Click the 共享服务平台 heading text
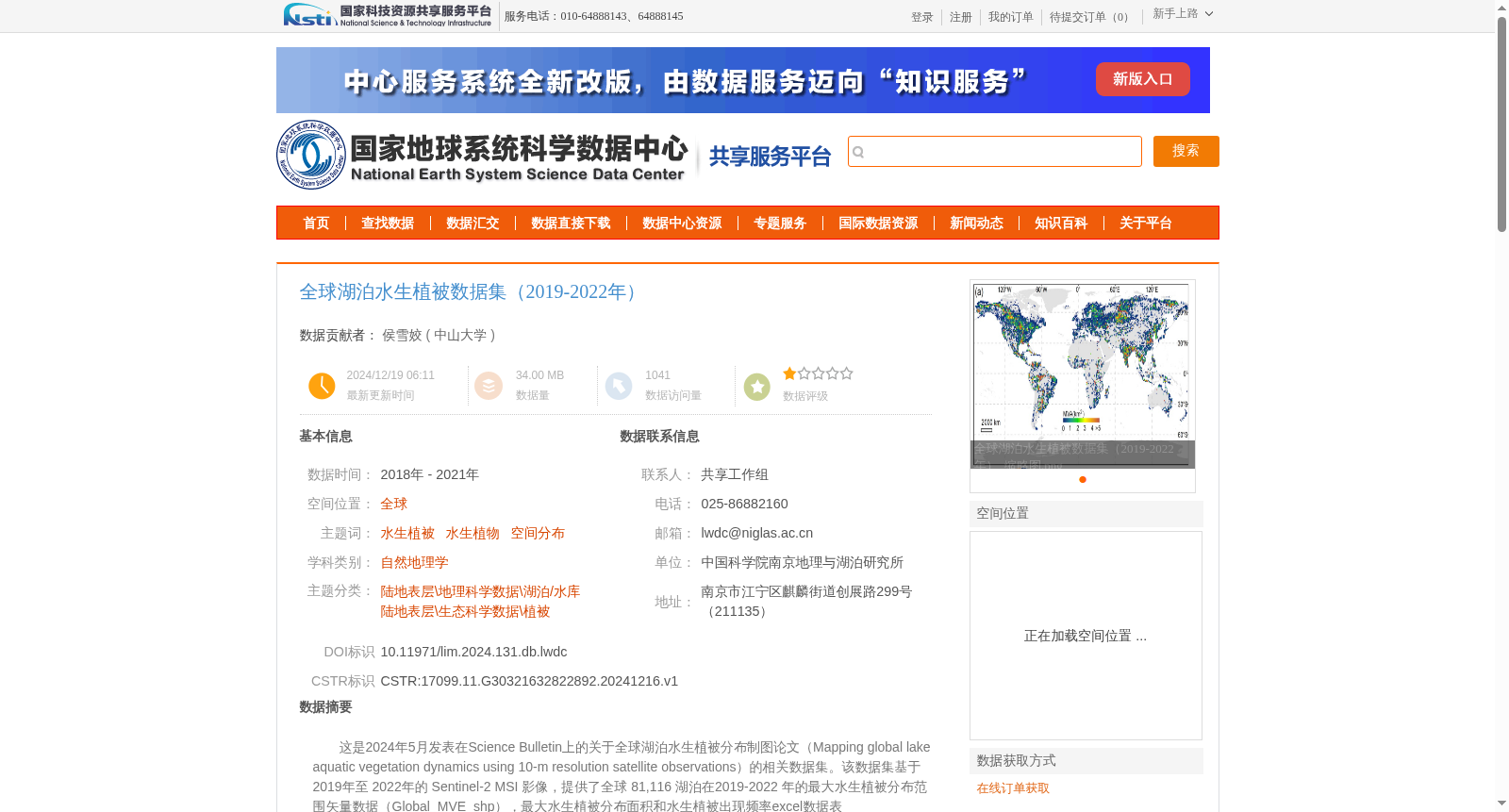Image resolution: width=1509 pixels, height=812 pixels. (770, 157)
